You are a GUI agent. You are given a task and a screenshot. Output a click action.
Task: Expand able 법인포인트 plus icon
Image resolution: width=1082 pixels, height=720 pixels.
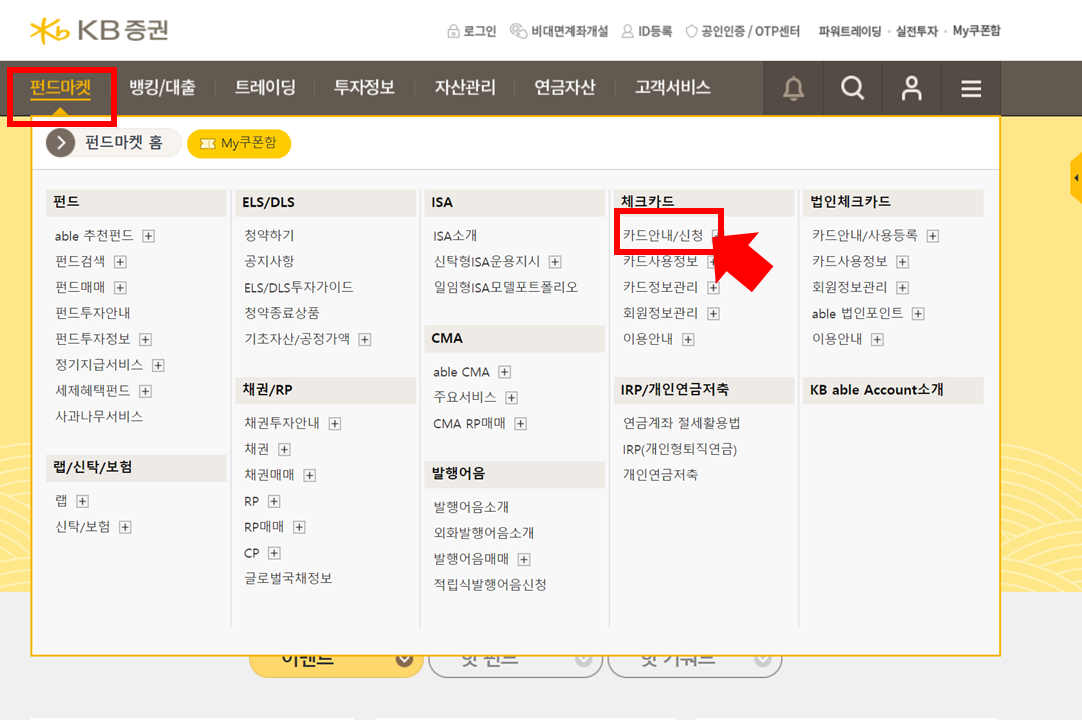point(918,313)
